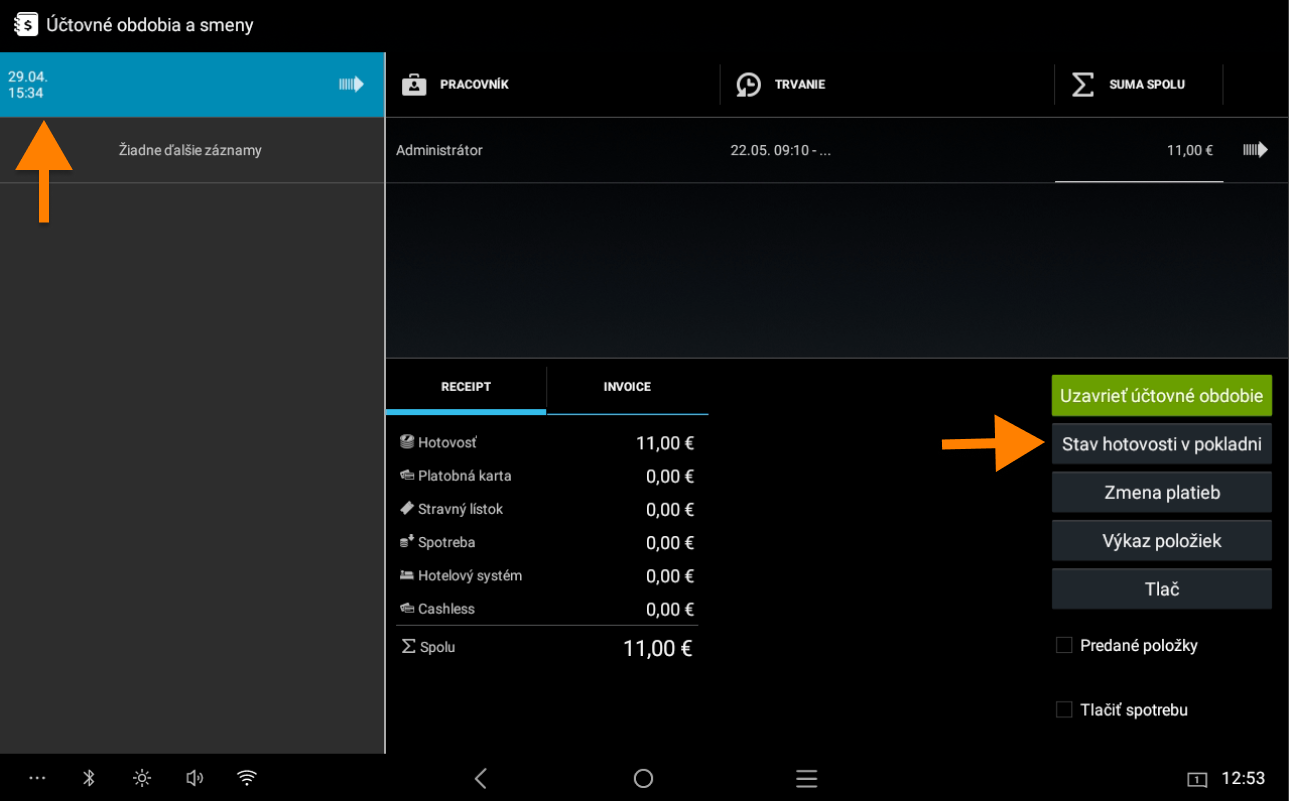Open the recent apps menu icon

806,778
